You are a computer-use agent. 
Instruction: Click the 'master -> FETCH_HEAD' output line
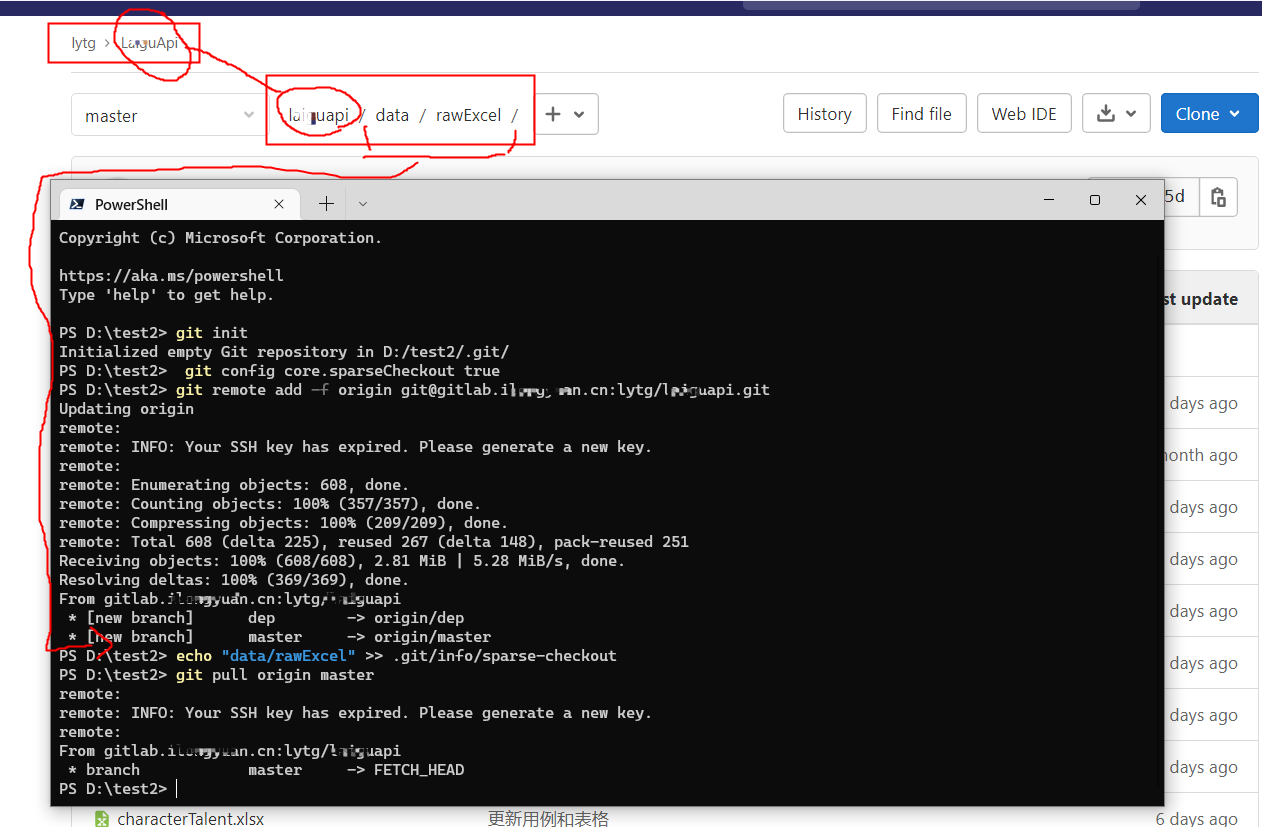click(265, 770)
